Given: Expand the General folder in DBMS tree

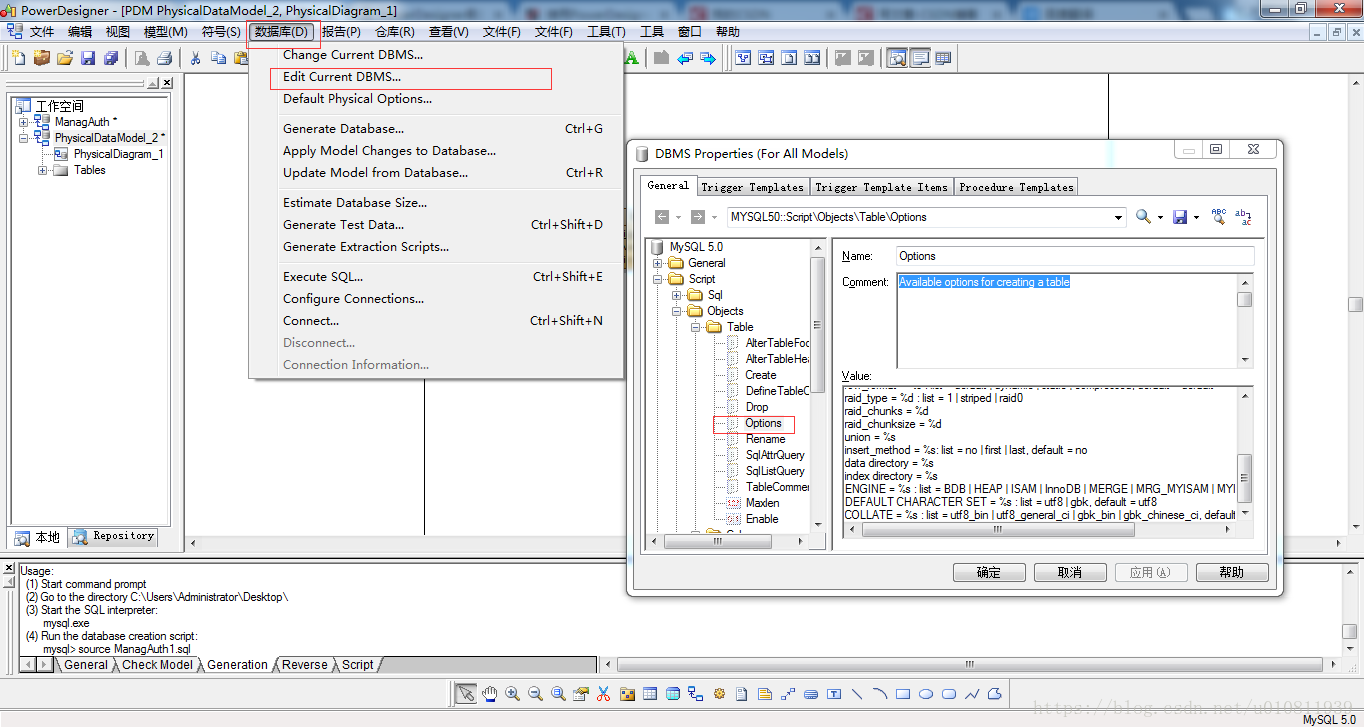Looking at the screenshot, I should pyautogui.click(x=658, y=263).
